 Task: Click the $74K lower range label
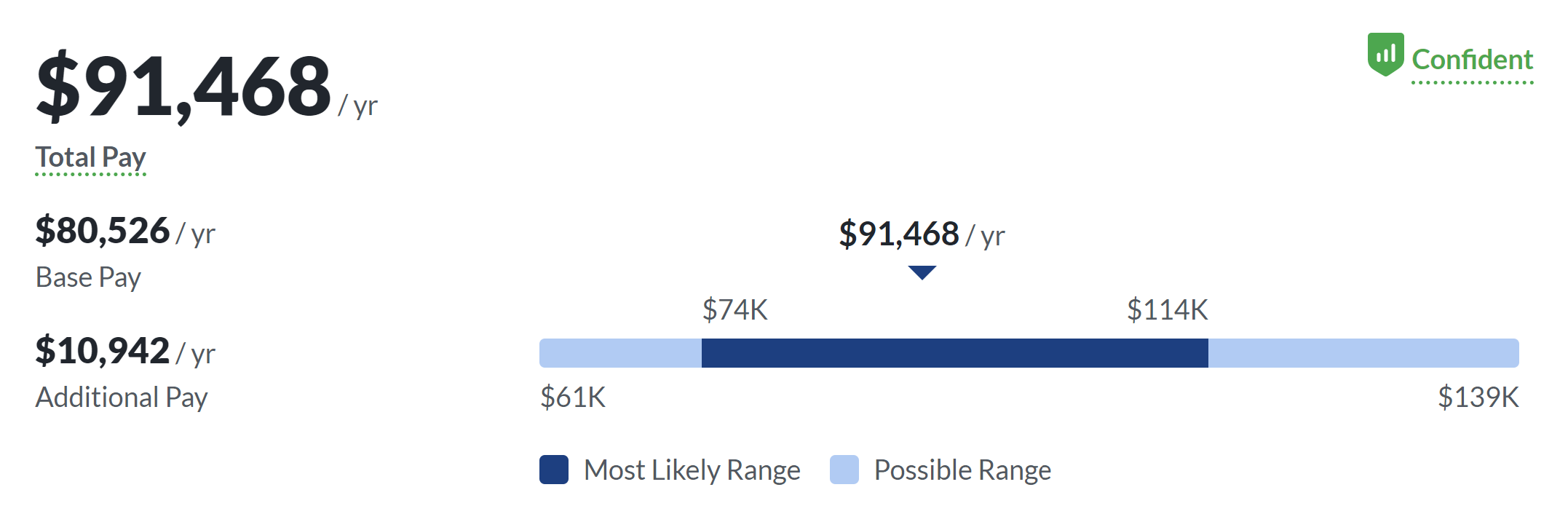pyautogui.click(x=734, y=310)
